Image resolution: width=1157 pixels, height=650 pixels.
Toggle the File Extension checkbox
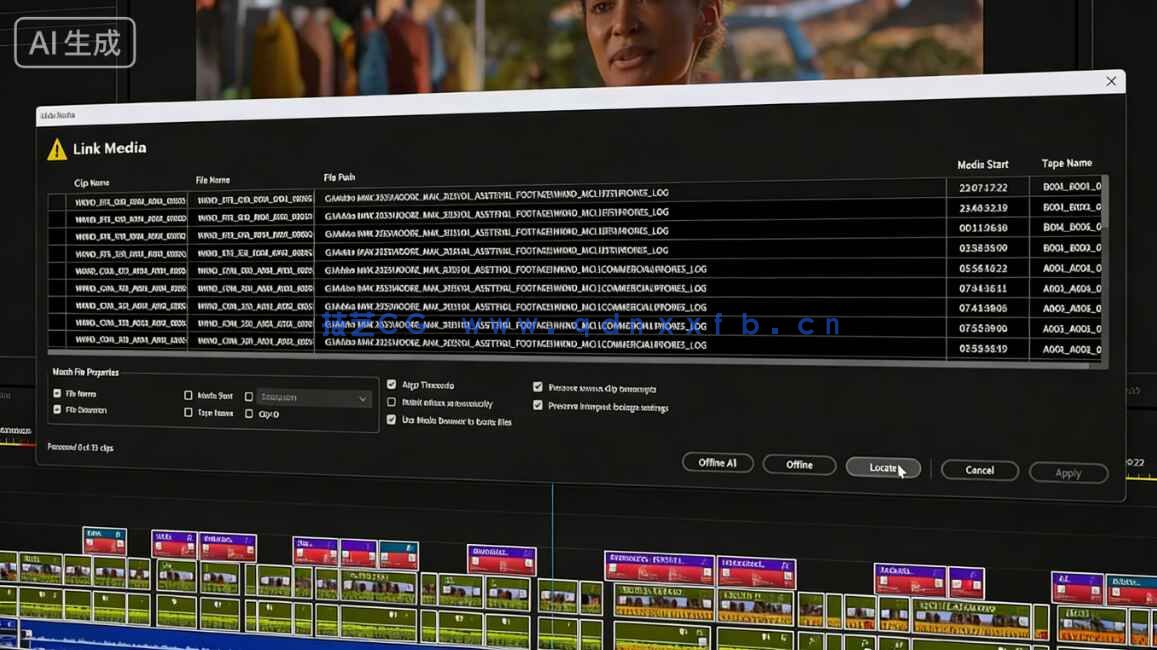coord(57,412)
